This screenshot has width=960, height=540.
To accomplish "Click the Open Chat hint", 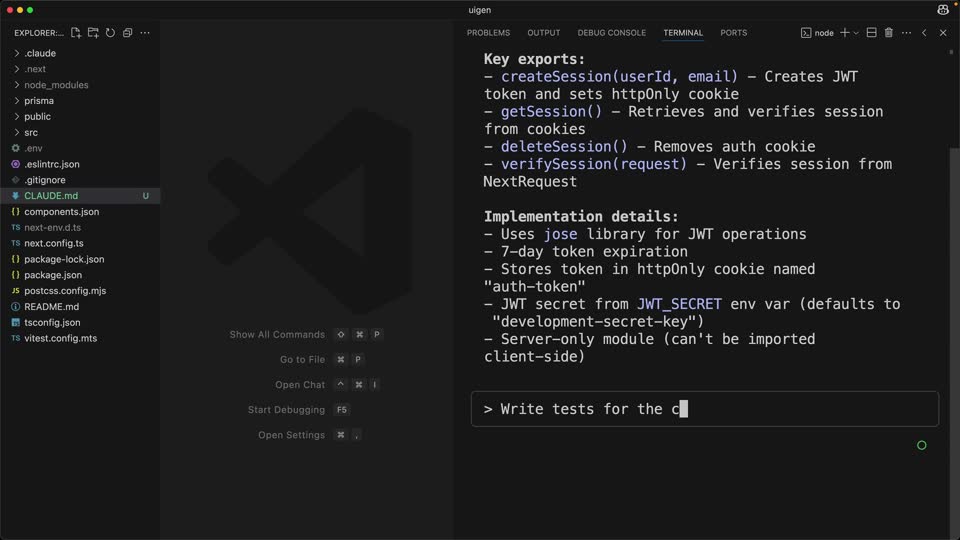I will pos(328,385).
